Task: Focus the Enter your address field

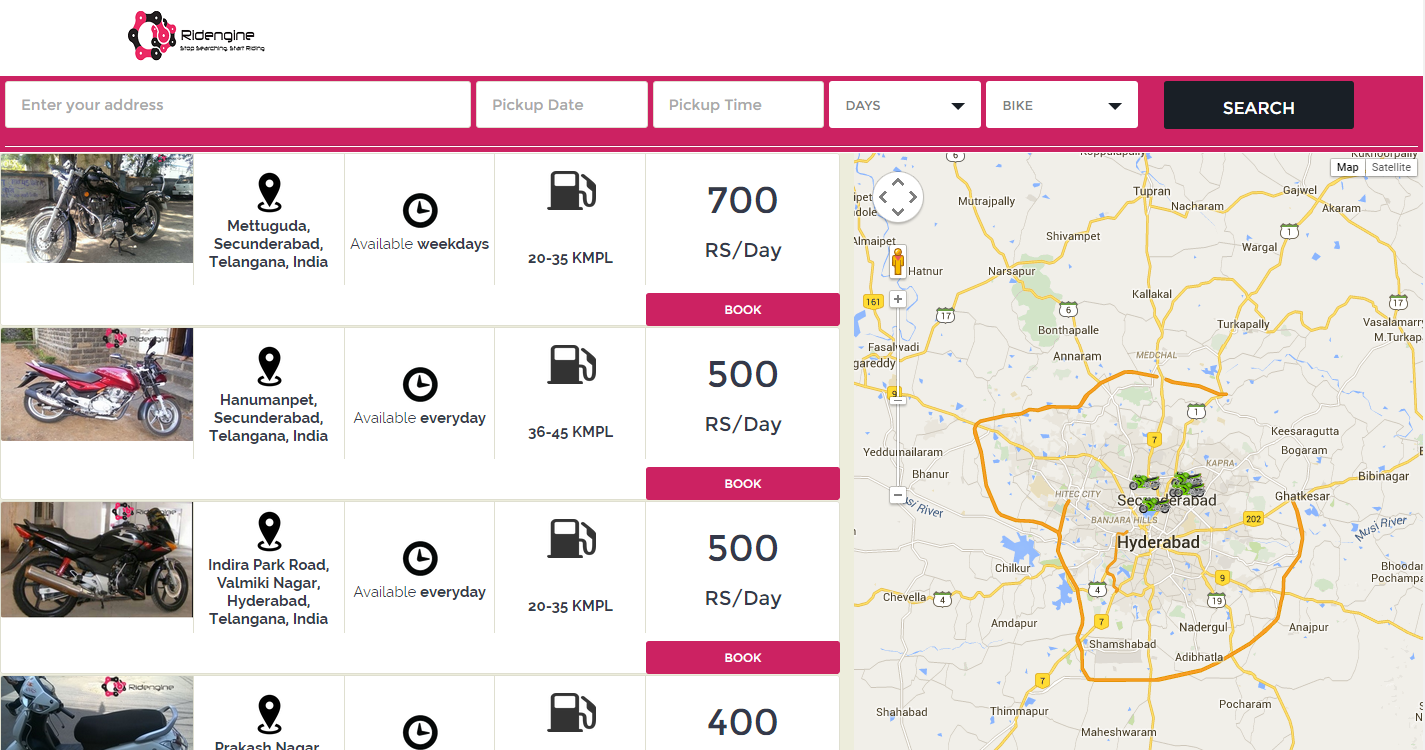Action: [238, 105]
